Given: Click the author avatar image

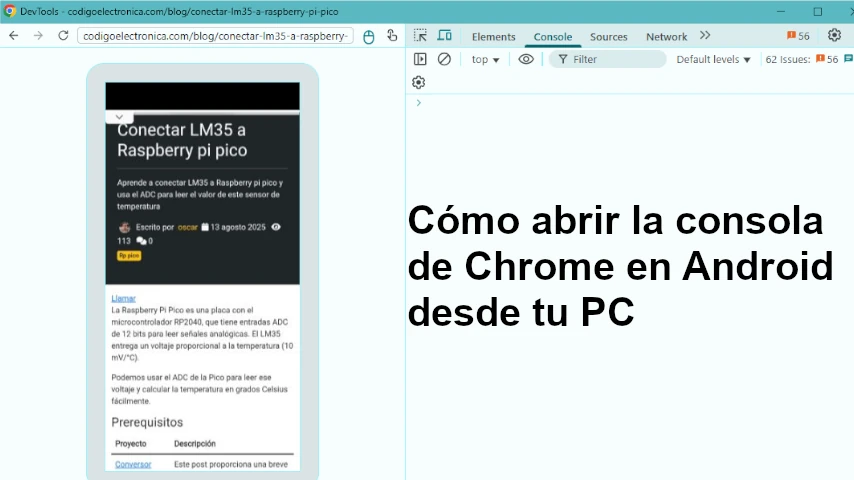Looking at the screenshot, I should point(124,227).
